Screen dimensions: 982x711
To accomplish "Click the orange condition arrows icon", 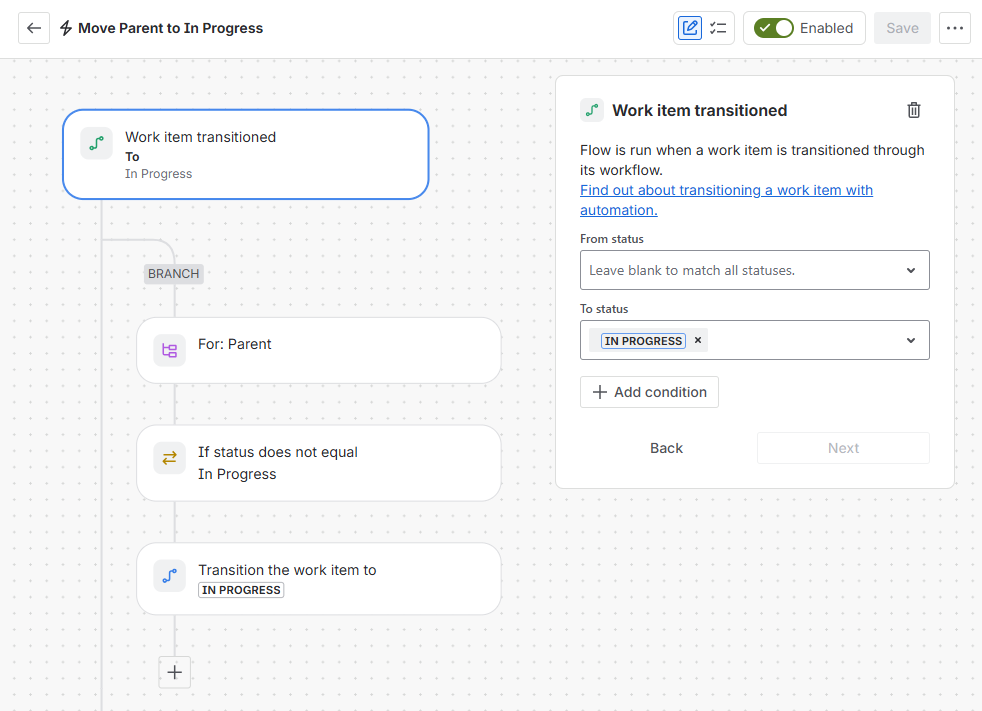I will 170,458.
